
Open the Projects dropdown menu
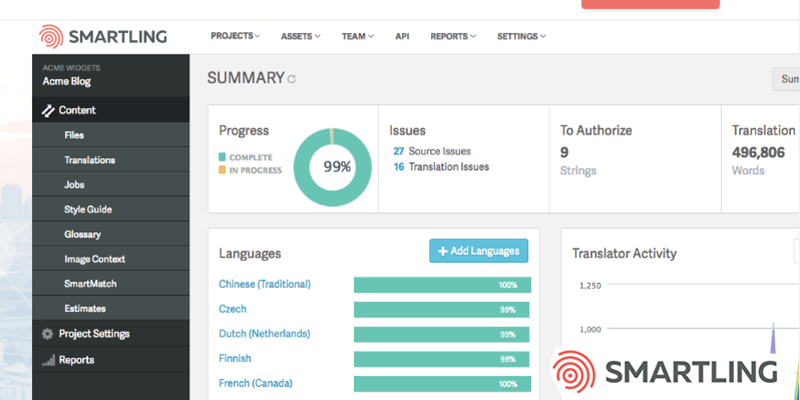[x=234, y=36]
